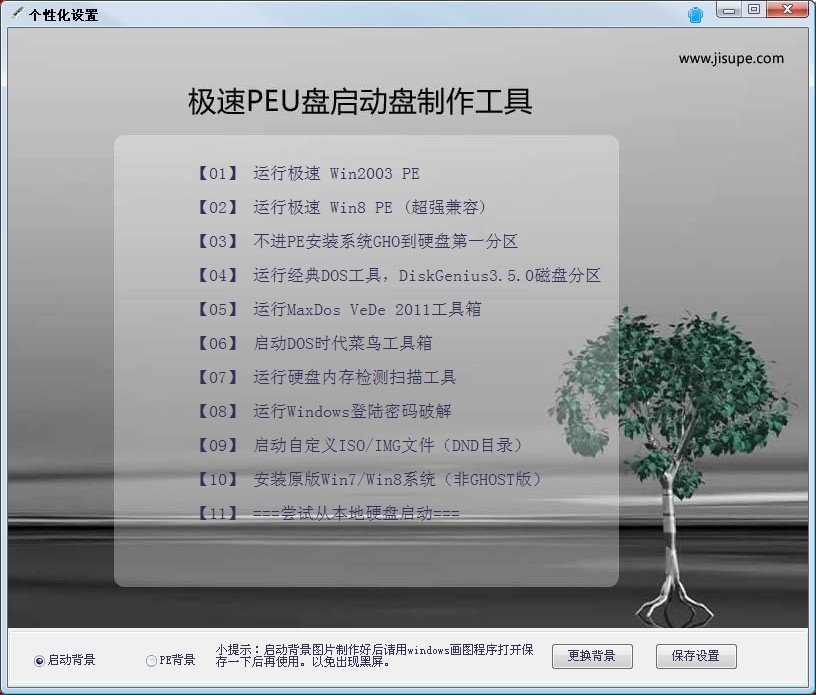Select entry 05 运行MaxDos VeDe 2011工具箱
This screenshot has height=695, width=816.
click(338, 309)
